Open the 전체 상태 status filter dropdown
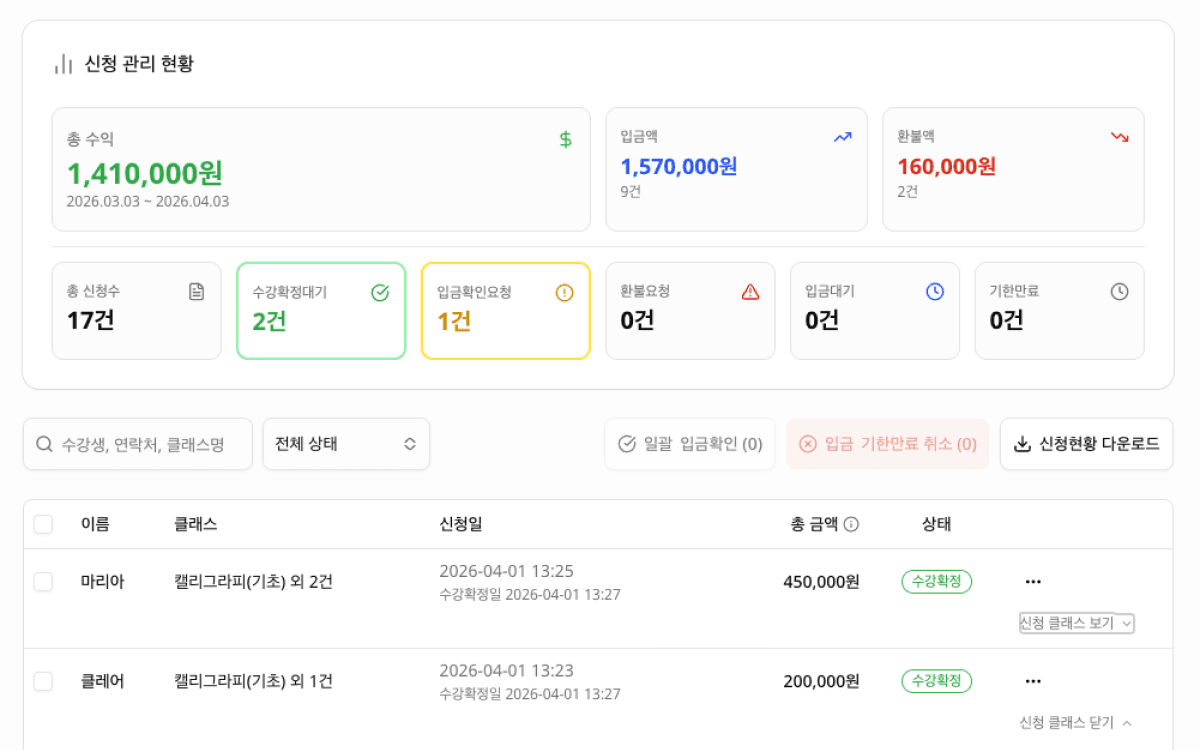Image resolution: width=1200 pixels, height=750 pixels. pos(346,443)
